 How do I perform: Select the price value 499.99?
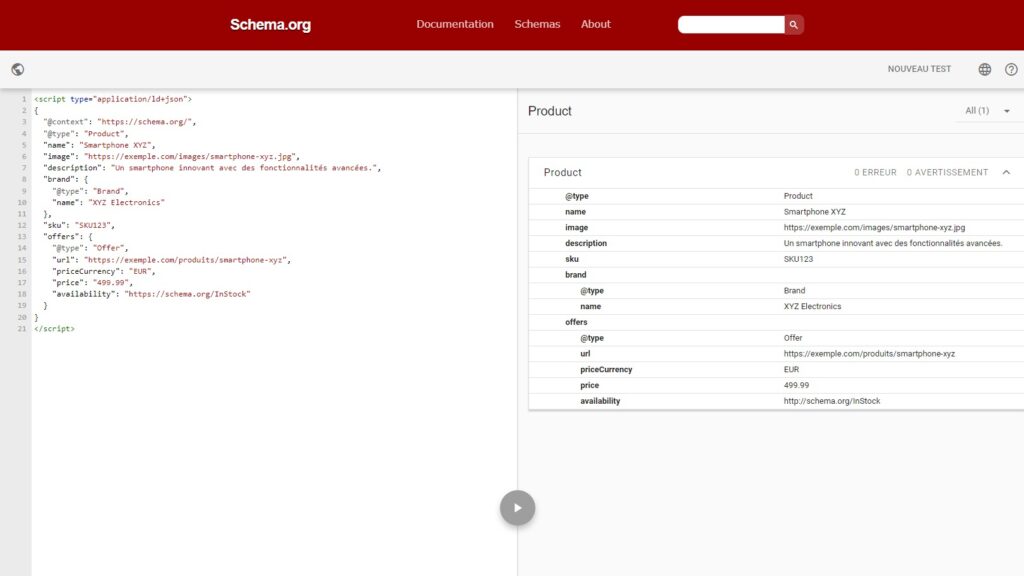796,385
